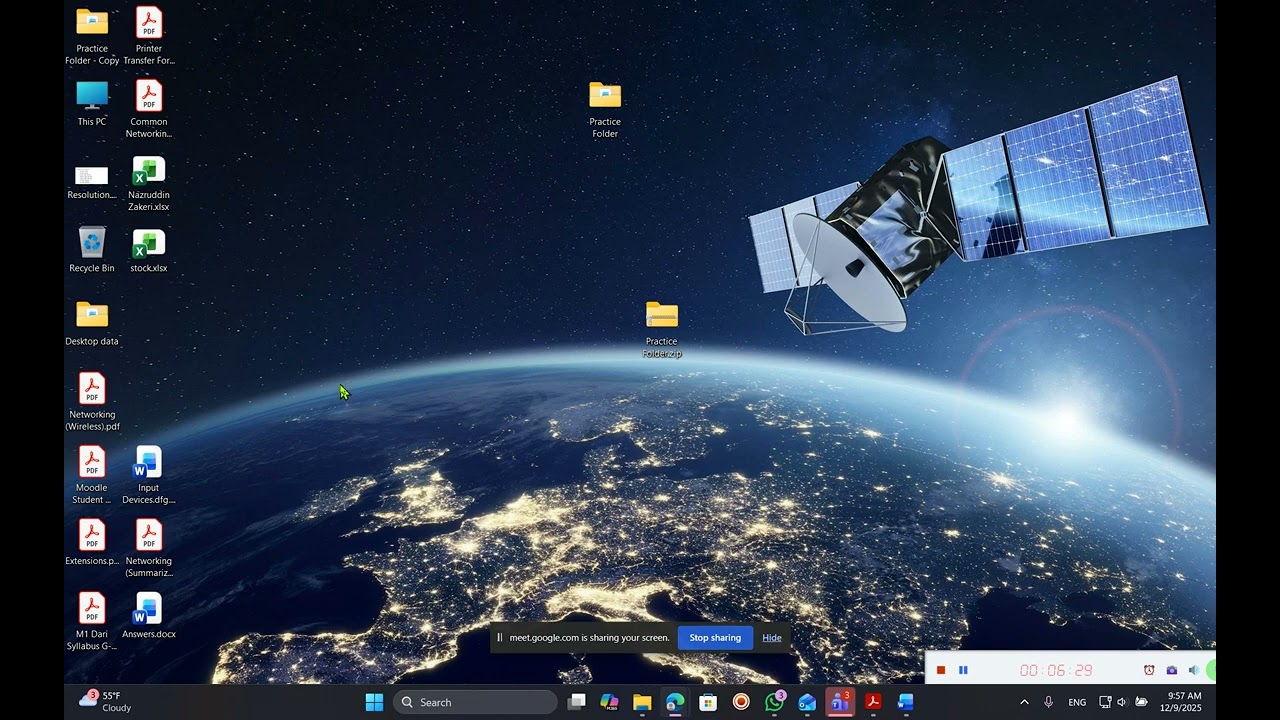This screenshot has width=1280, height=720.
Task: Select the Resolution file icon on desktop
Action: (92, 182)
